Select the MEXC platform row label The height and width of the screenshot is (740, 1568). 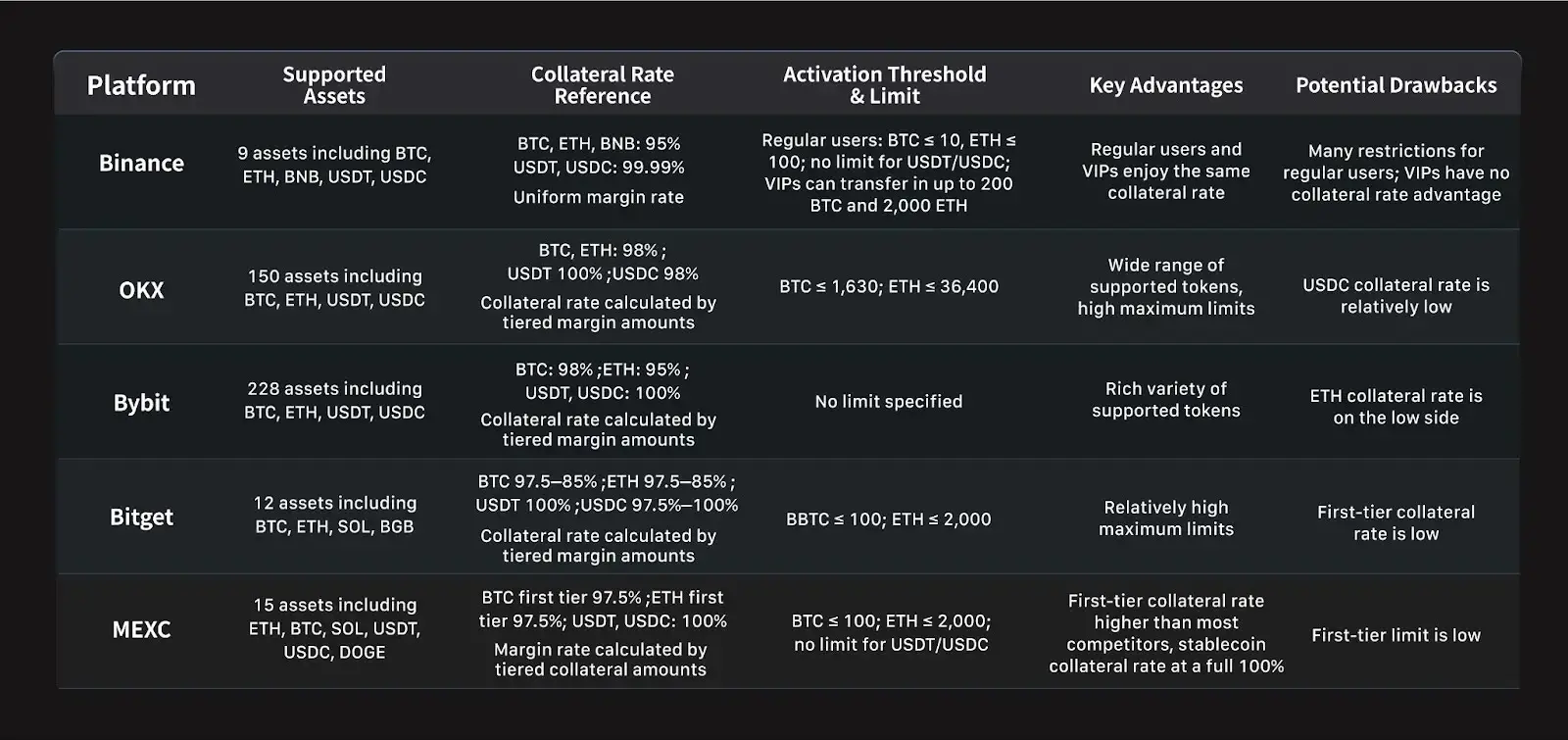141,629
